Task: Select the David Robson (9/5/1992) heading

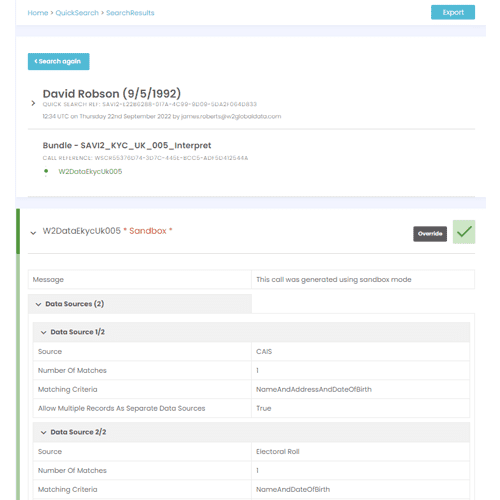Action: (x=112, y=94)
